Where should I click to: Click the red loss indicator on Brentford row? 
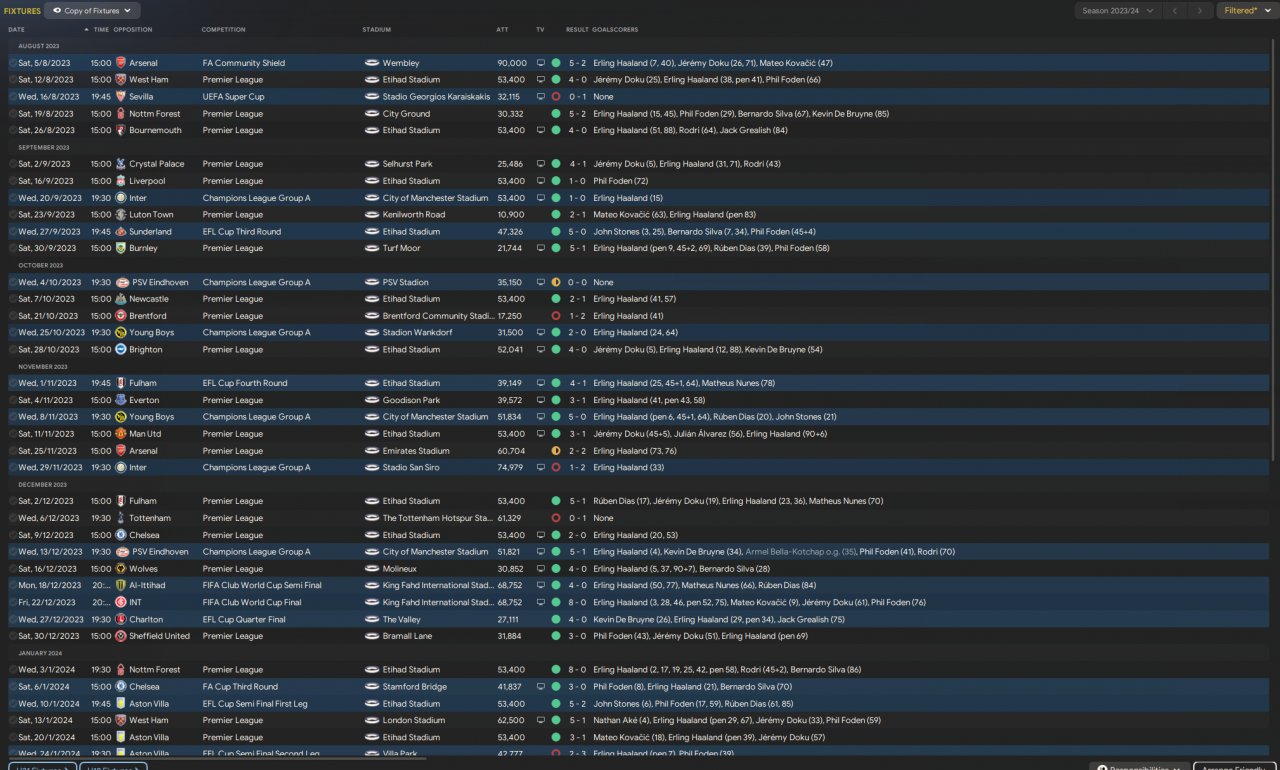[x=556, y=316]
